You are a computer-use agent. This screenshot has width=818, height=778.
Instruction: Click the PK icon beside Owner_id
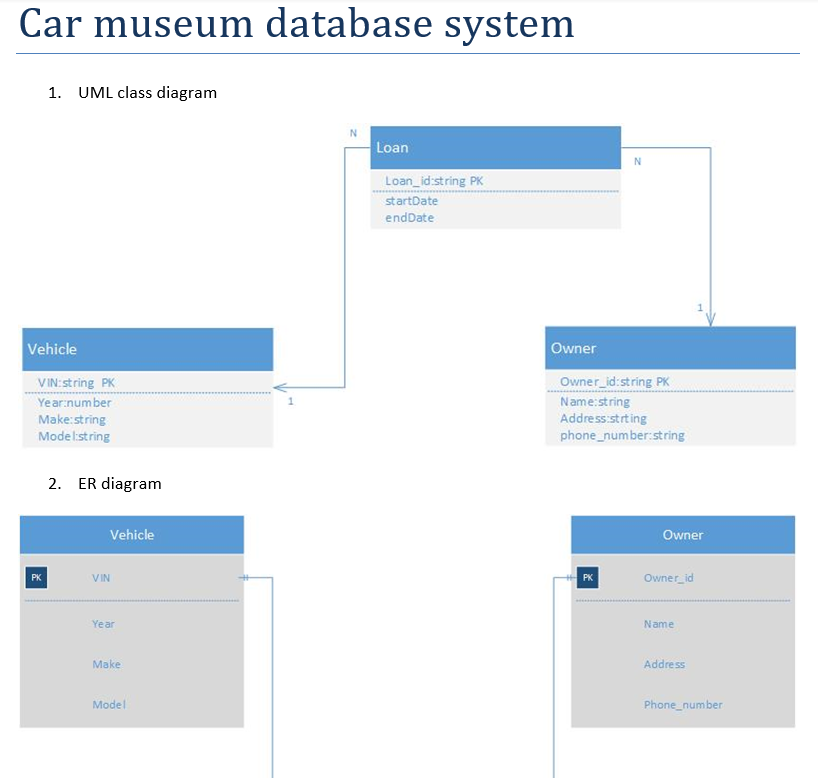(x=588, y=578)
